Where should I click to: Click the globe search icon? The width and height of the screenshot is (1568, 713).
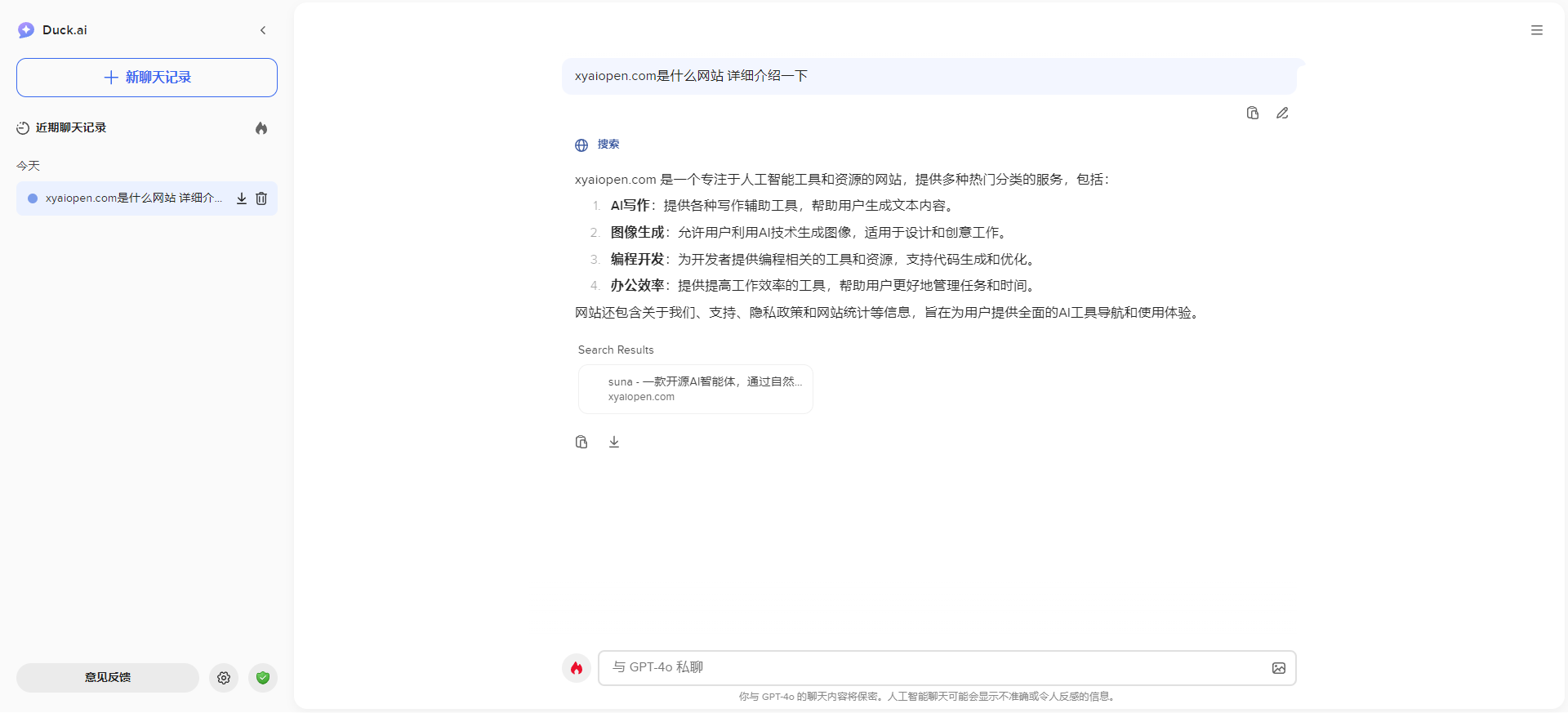[x=581, y=145]
